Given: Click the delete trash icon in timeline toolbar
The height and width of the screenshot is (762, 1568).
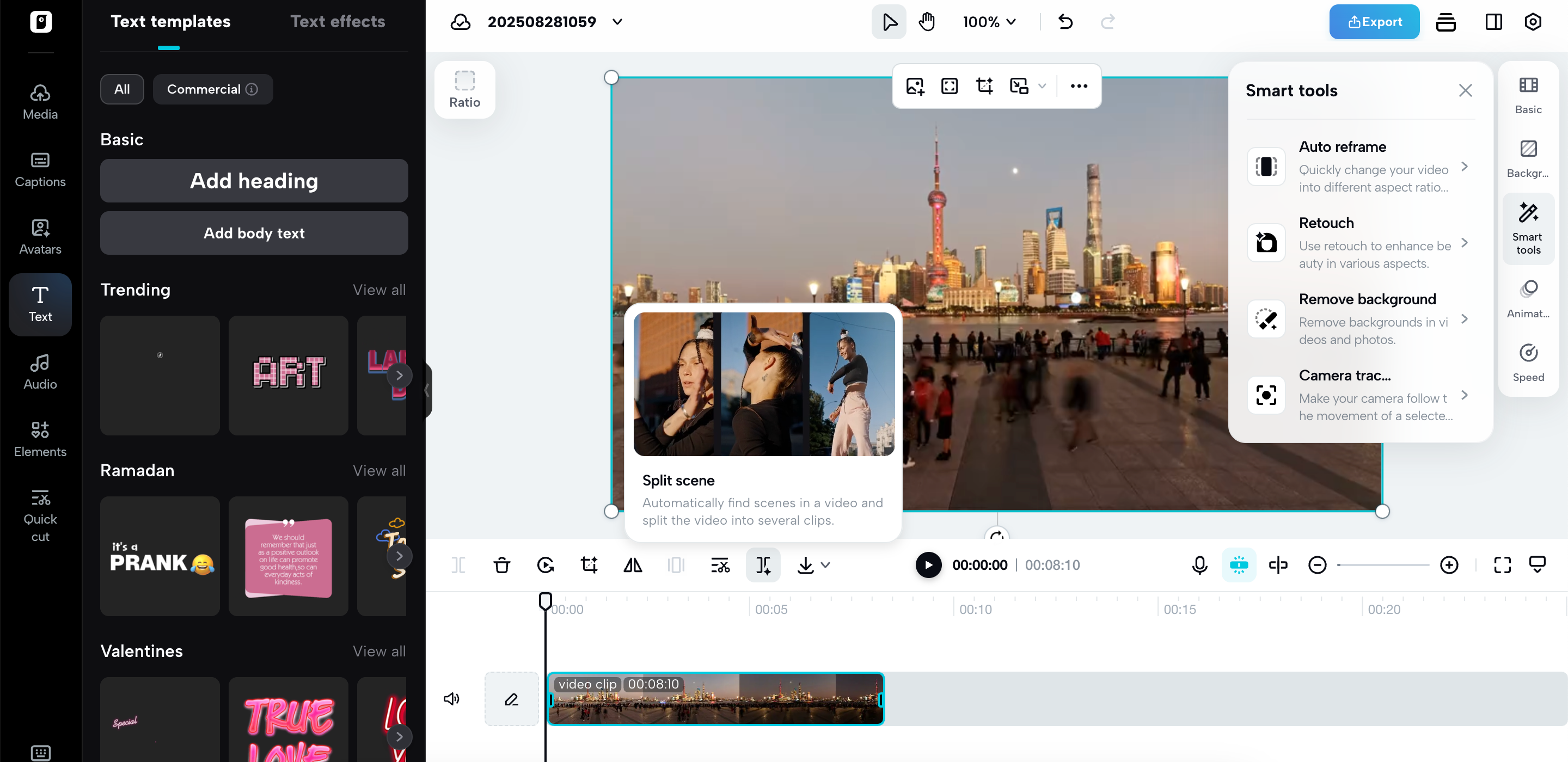Looking at the screenshot, I should [x=501, y=565].
